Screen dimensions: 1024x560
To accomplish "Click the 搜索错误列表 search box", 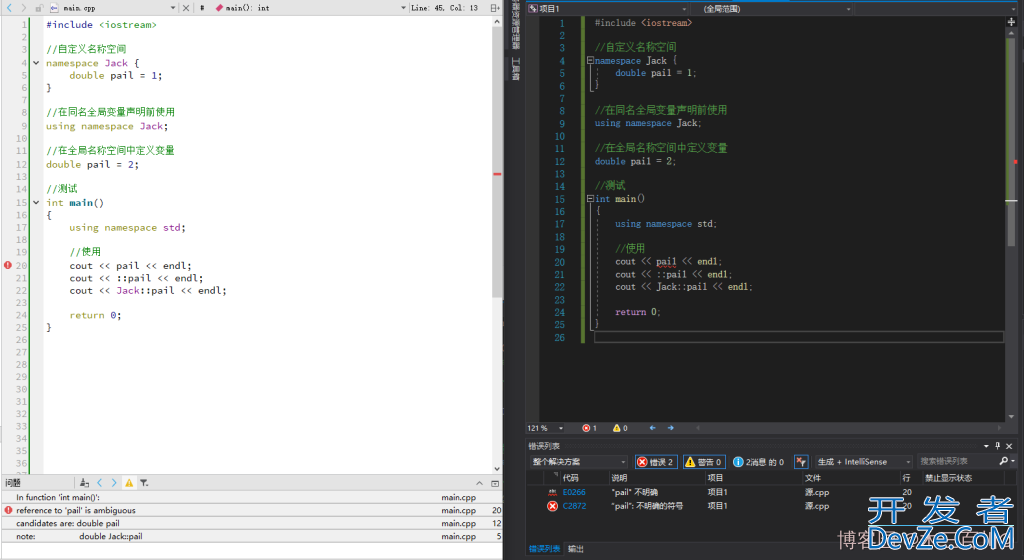I will tap(957, 462).
